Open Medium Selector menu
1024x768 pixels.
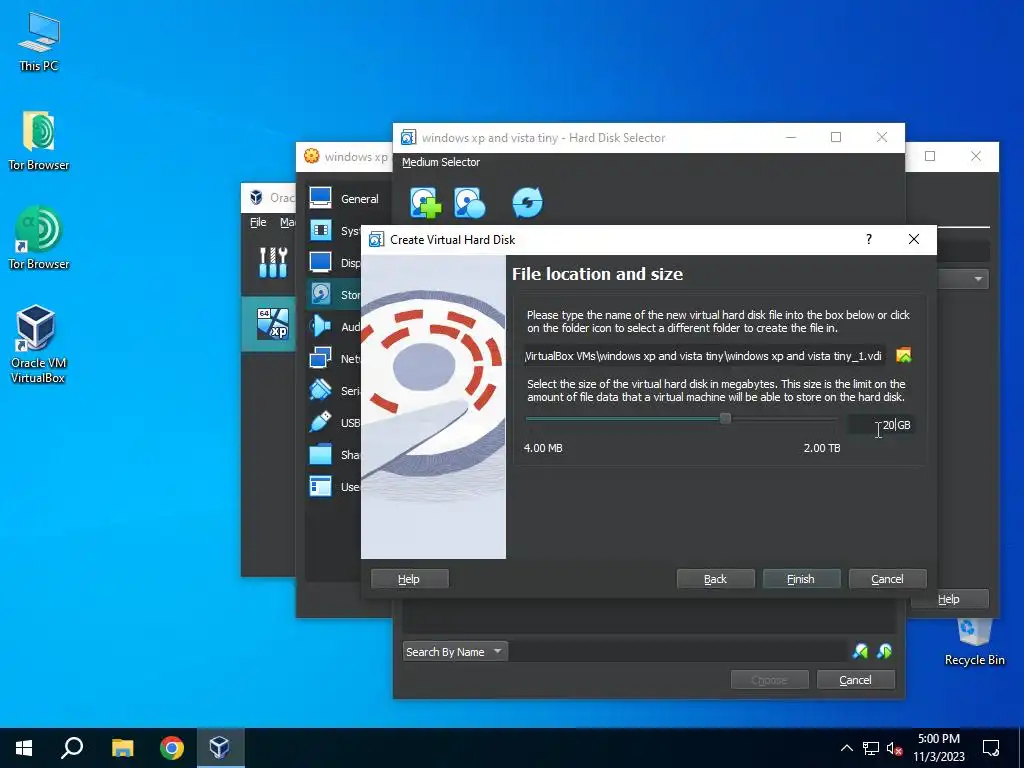point(441,162)
